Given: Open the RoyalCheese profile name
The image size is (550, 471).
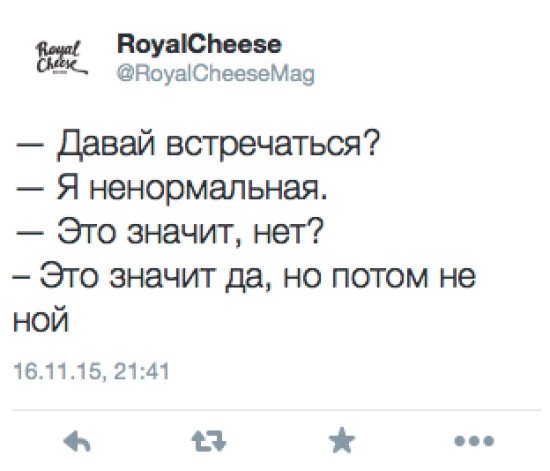Looking at the screenshot, I should 199,45.
